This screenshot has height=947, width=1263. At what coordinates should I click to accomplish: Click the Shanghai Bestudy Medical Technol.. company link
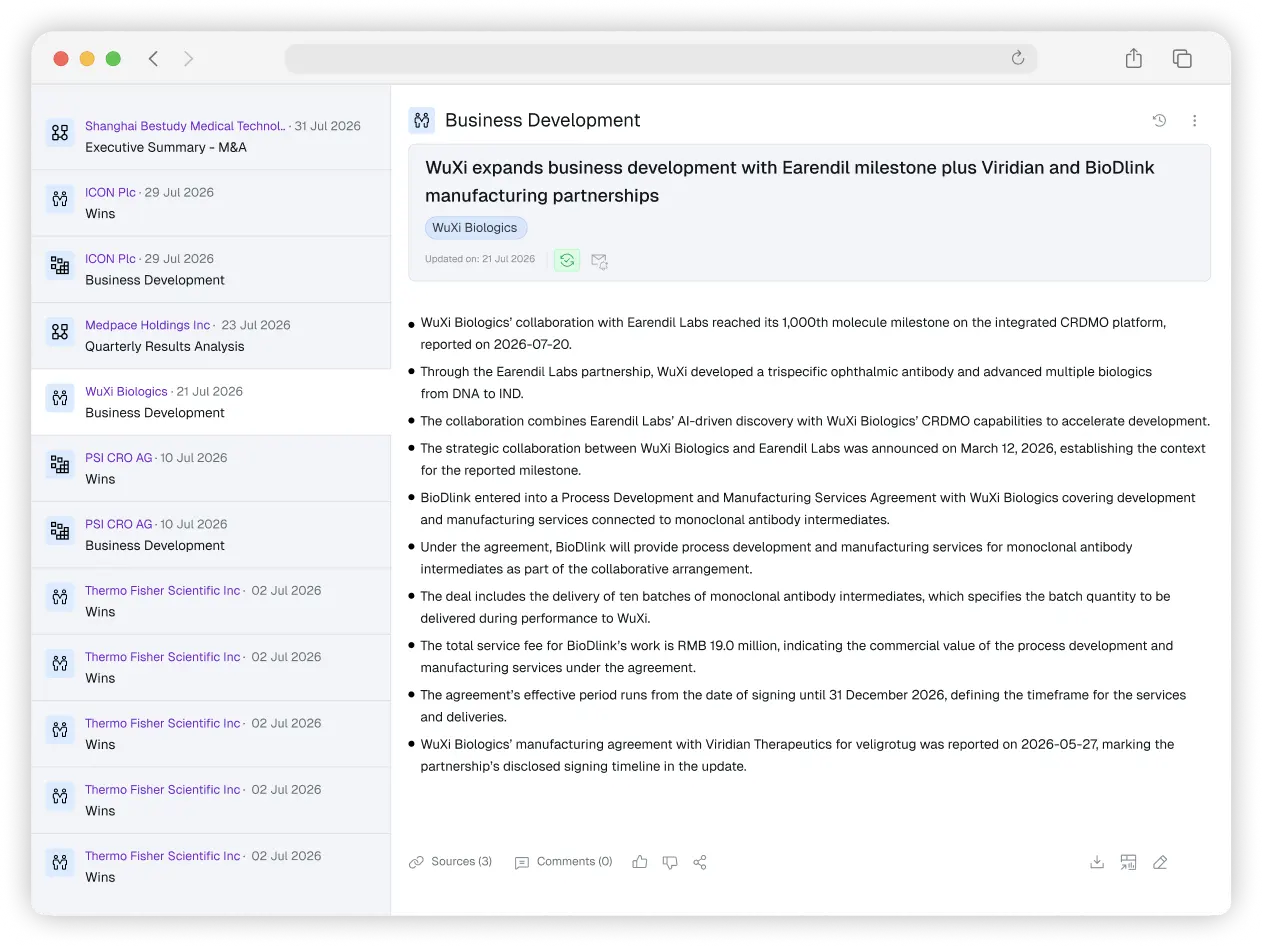[x=185, y=126]
